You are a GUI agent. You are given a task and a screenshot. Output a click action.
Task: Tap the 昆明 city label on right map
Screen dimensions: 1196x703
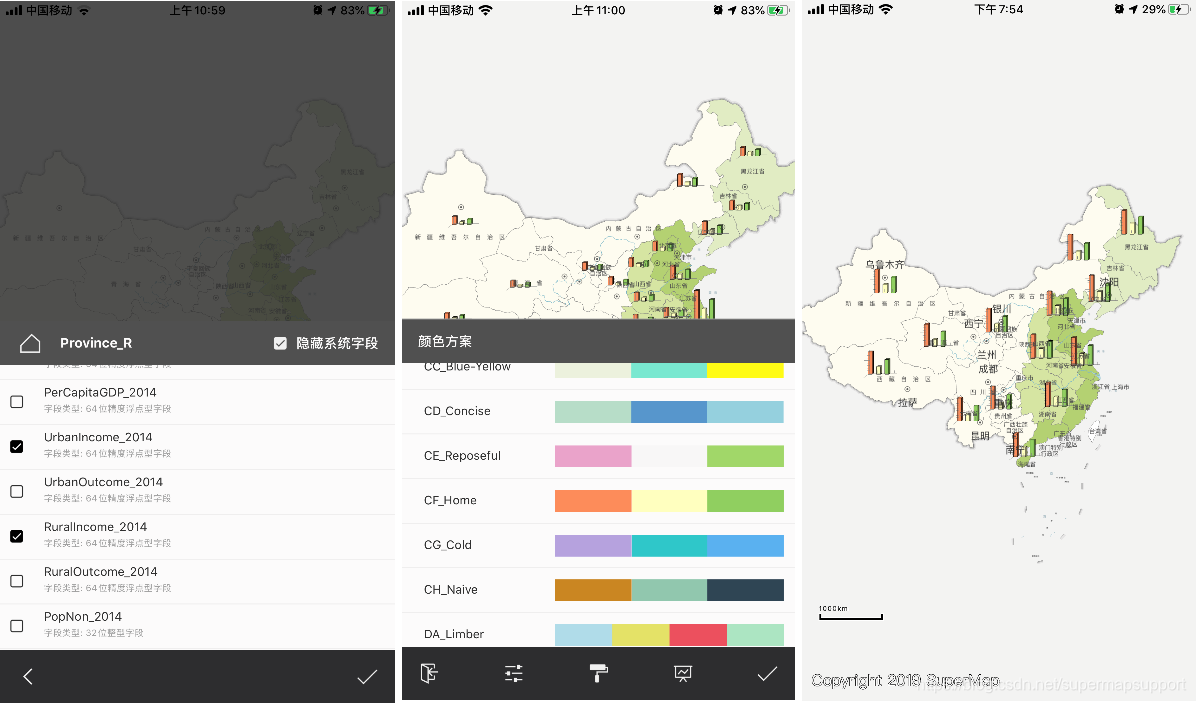pyautogui.click(x=980, y=436)
